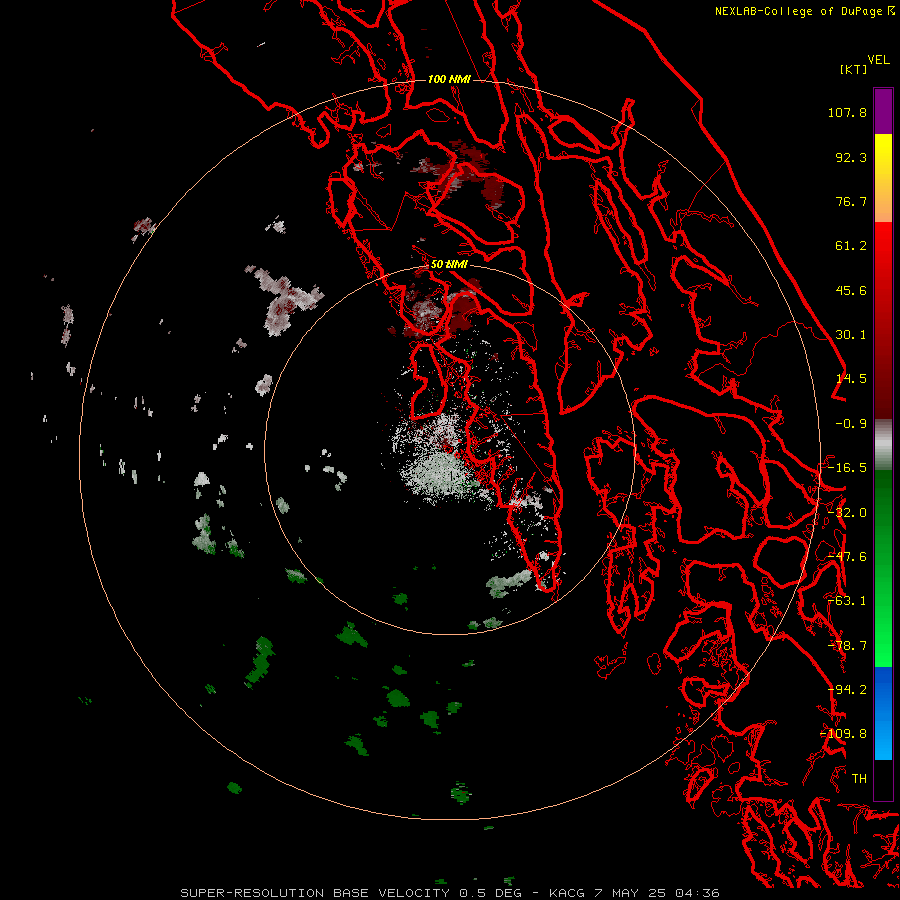The height and width of the screenshot is (900, 900).
Task: Select the -78.7 legend value
Action: [x=847, y=646]
